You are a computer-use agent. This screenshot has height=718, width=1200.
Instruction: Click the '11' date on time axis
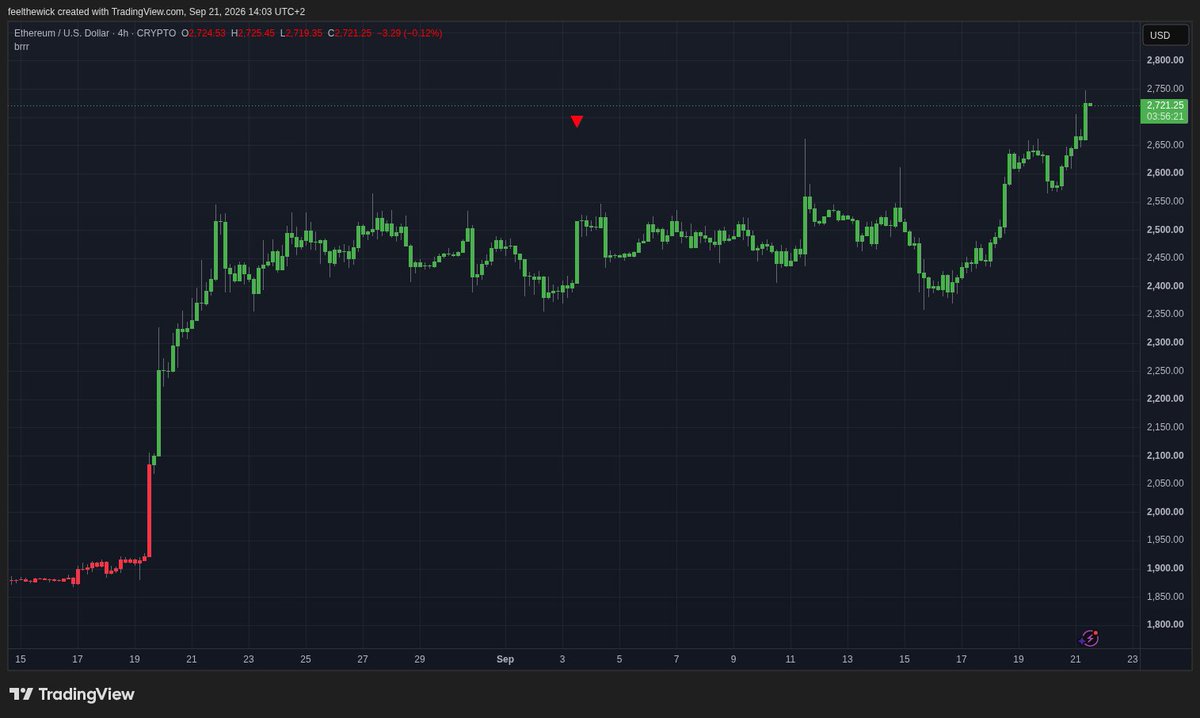pyautogui.click(x=790, y=659)
